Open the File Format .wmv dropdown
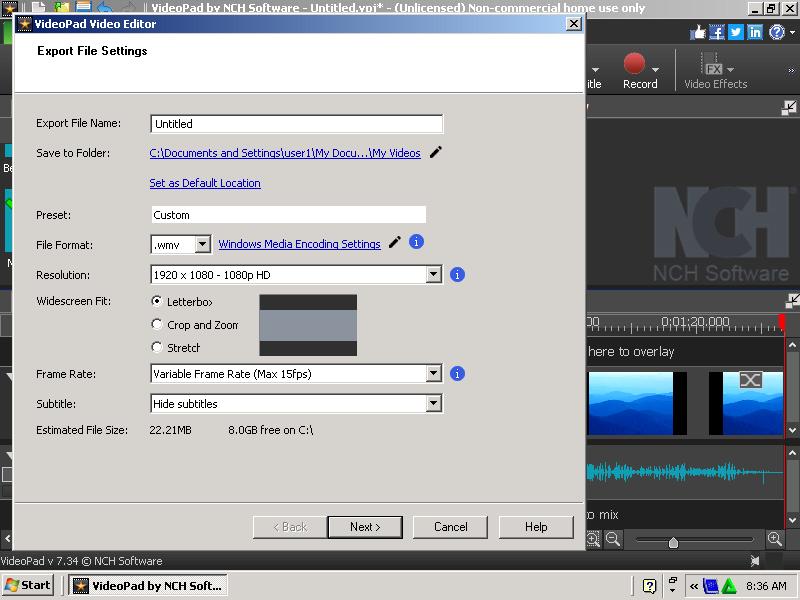Viewport: 800px width, 600px height. click(x=203, y=244)
